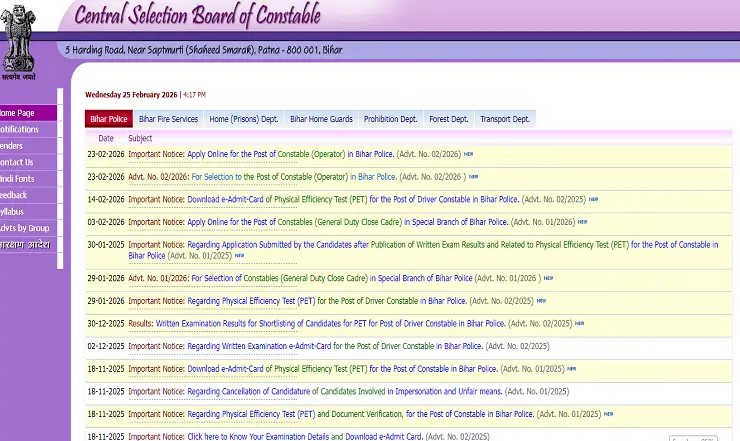
Task: Open Contact Us from the sidebar
Action: click(16, 162)
